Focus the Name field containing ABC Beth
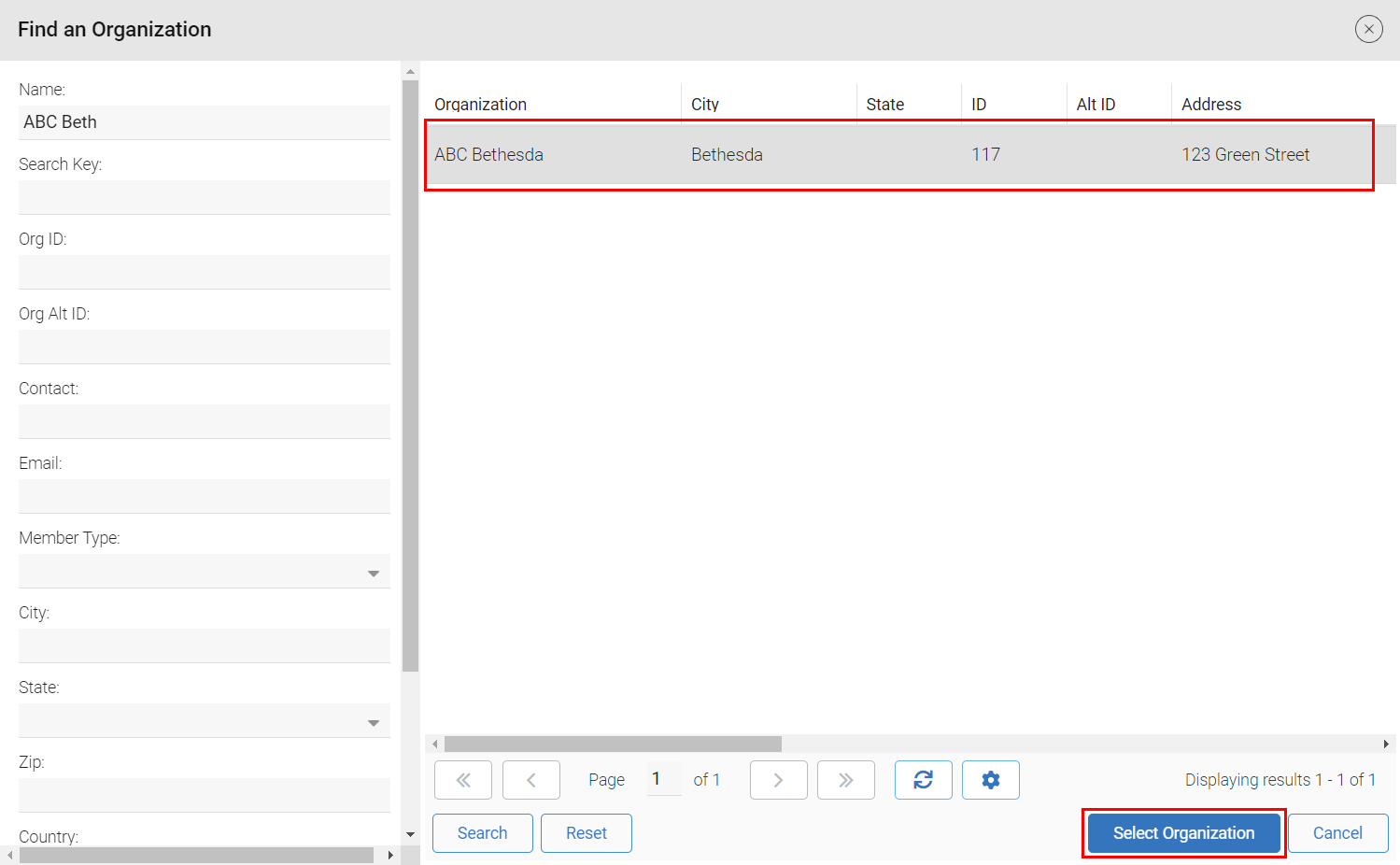This screenshot has width=1400, height=865. pyautogui.click(x=205, y=122)
